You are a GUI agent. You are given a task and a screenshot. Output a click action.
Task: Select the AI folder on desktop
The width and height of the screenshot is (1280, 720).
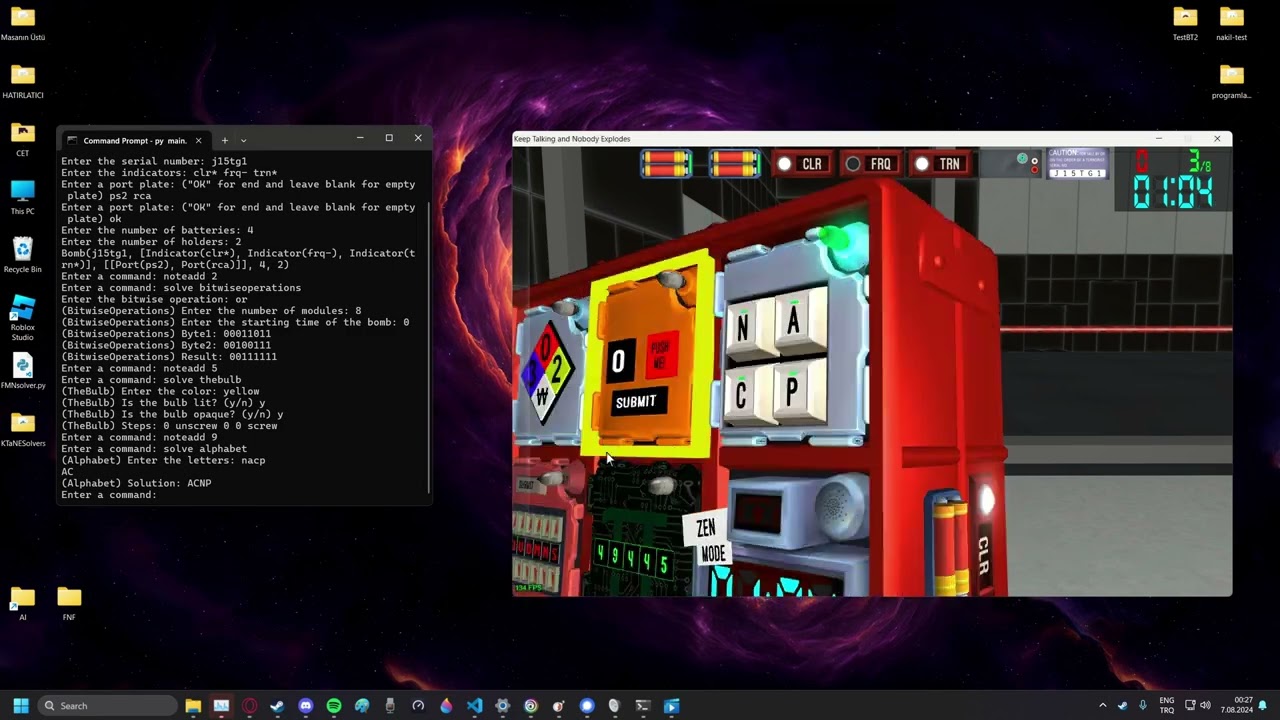coord(22,603)
